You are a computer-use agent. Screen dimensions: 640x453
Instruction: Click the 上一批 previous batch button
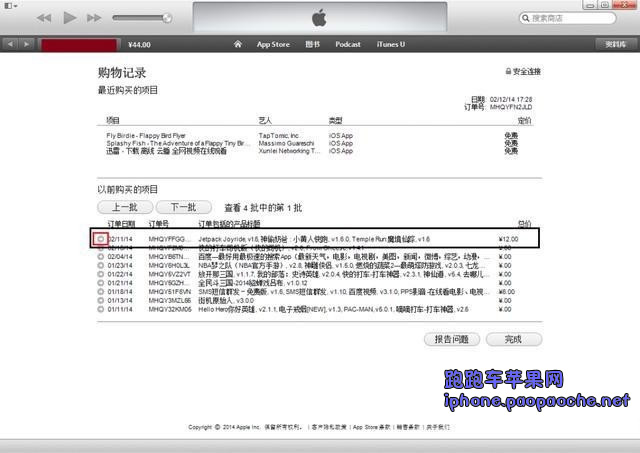pyautogui.click(x=125, y=207)
